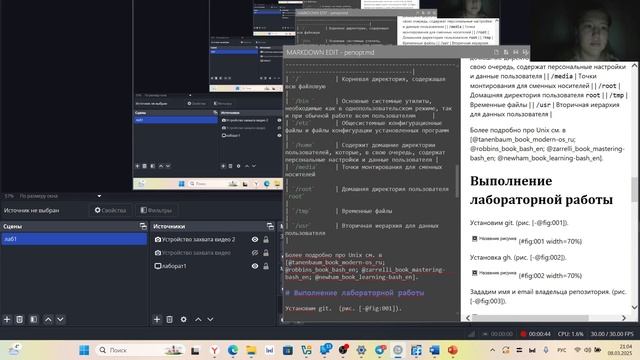Click preview horizontal scrollbar right arrow
The width and height of the screenshot is (640, 360).
(x=624, y=318)
